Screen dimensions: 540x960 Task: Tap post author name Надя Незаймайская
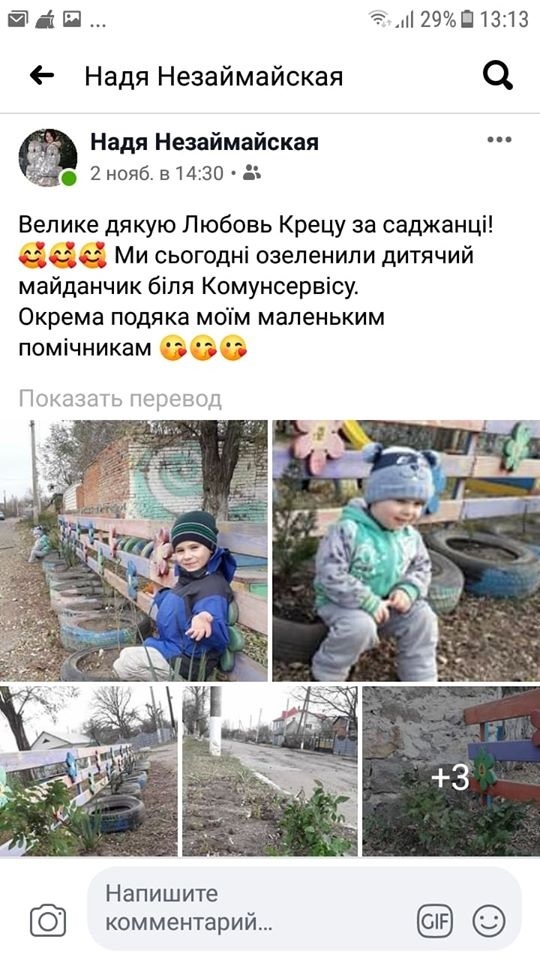click(x=204, y=142)
